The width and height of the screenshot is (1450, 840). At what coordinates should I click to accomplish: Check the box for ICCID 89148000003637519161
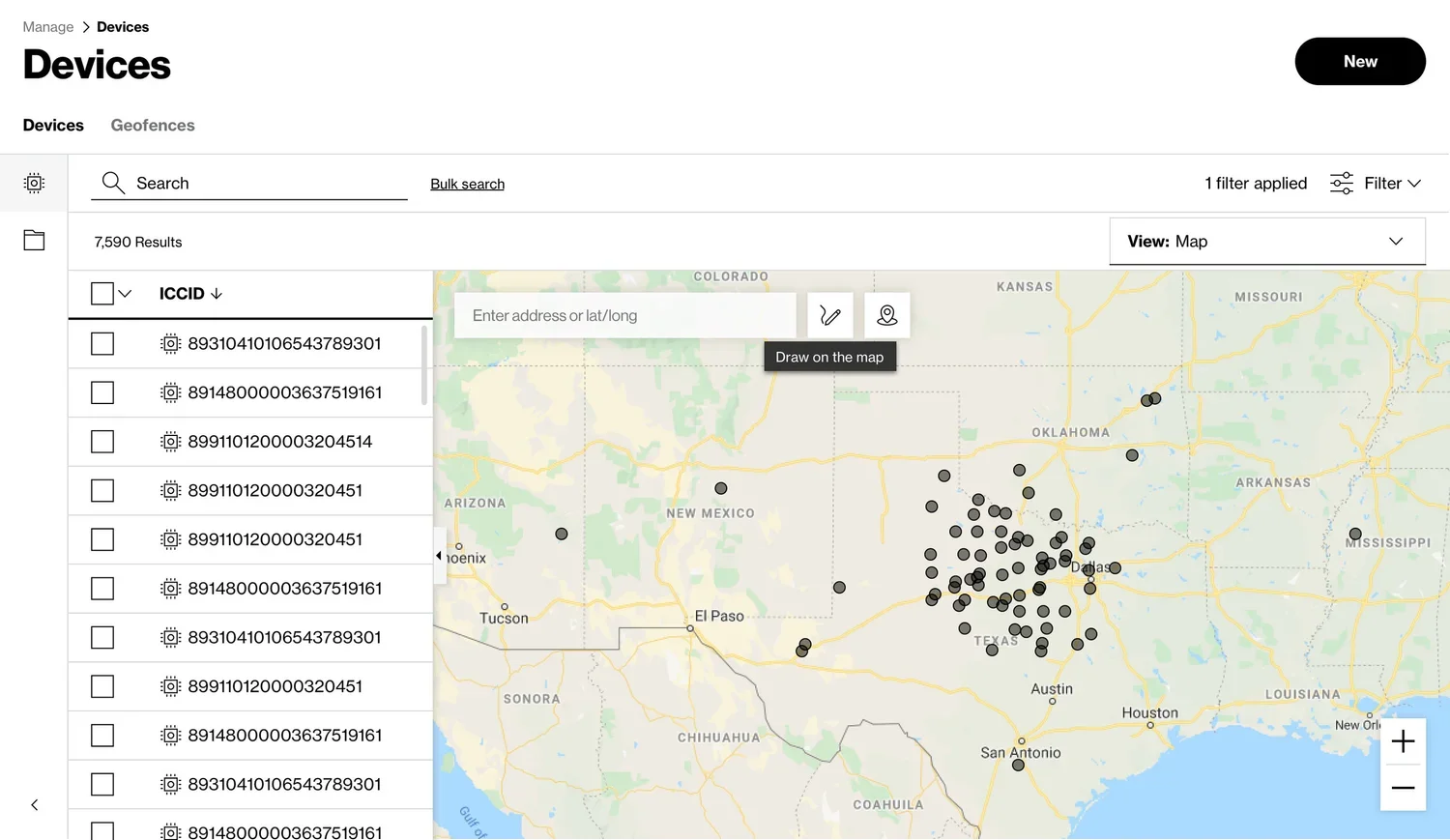tap(102, 392)
